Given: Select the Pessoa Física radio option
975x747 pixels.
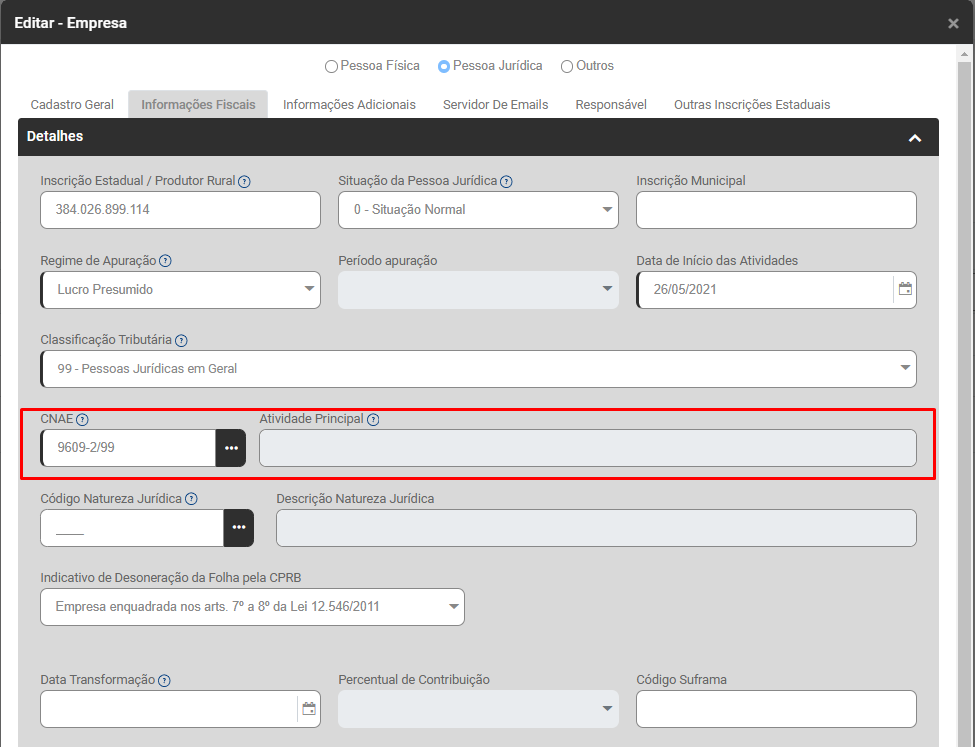Looking at the screenshot, I should pyautogui.click(x=331, y=67).
